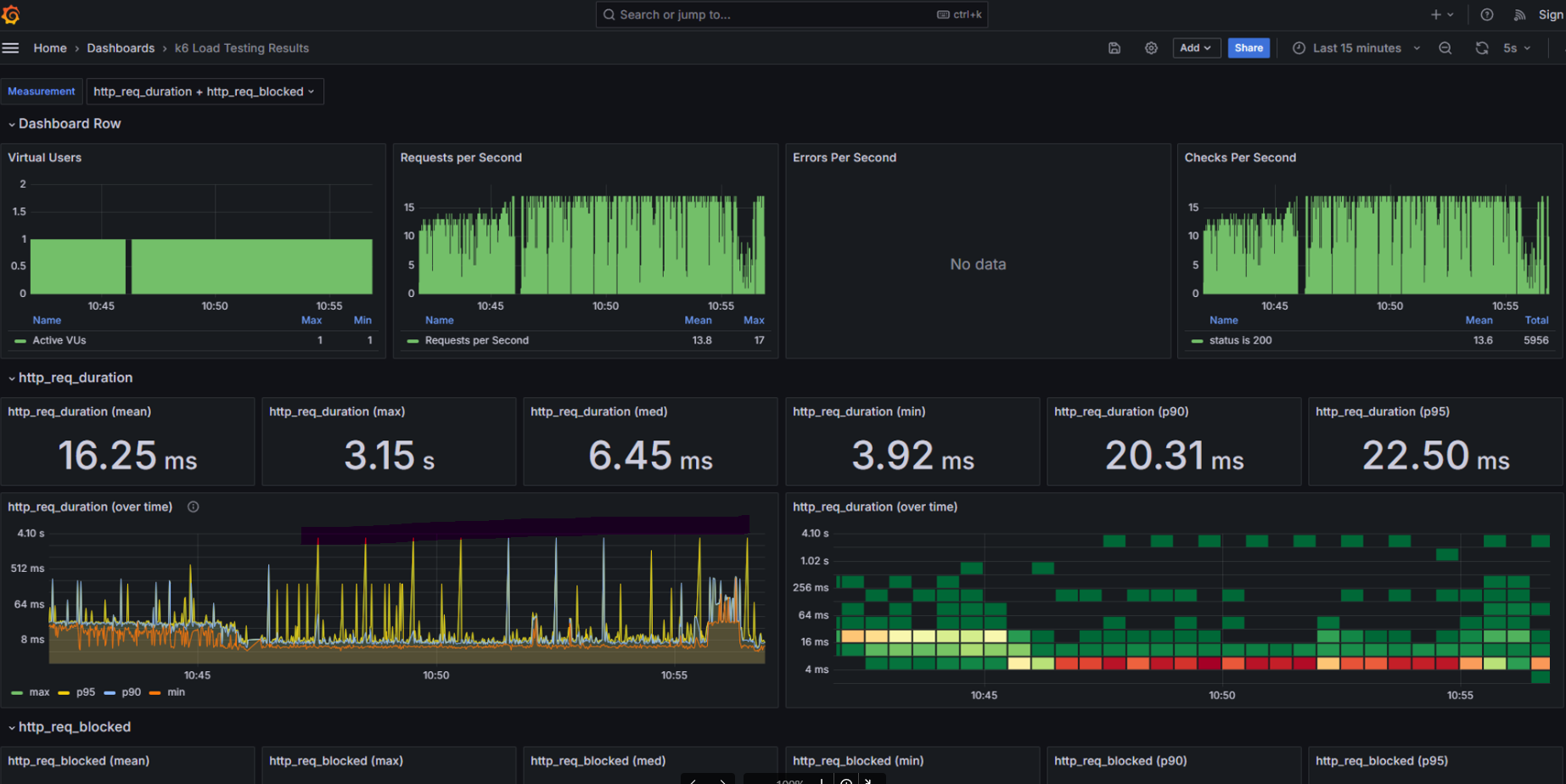
Task: Go to Home breadcrumb
Action: [50, 48]
